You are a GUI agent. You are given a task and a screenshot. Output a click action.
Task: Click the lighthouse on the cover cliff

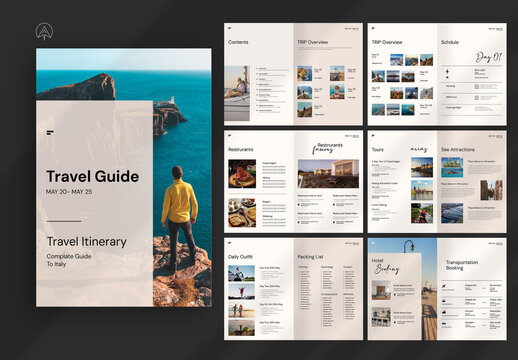(x=172, y=99)
